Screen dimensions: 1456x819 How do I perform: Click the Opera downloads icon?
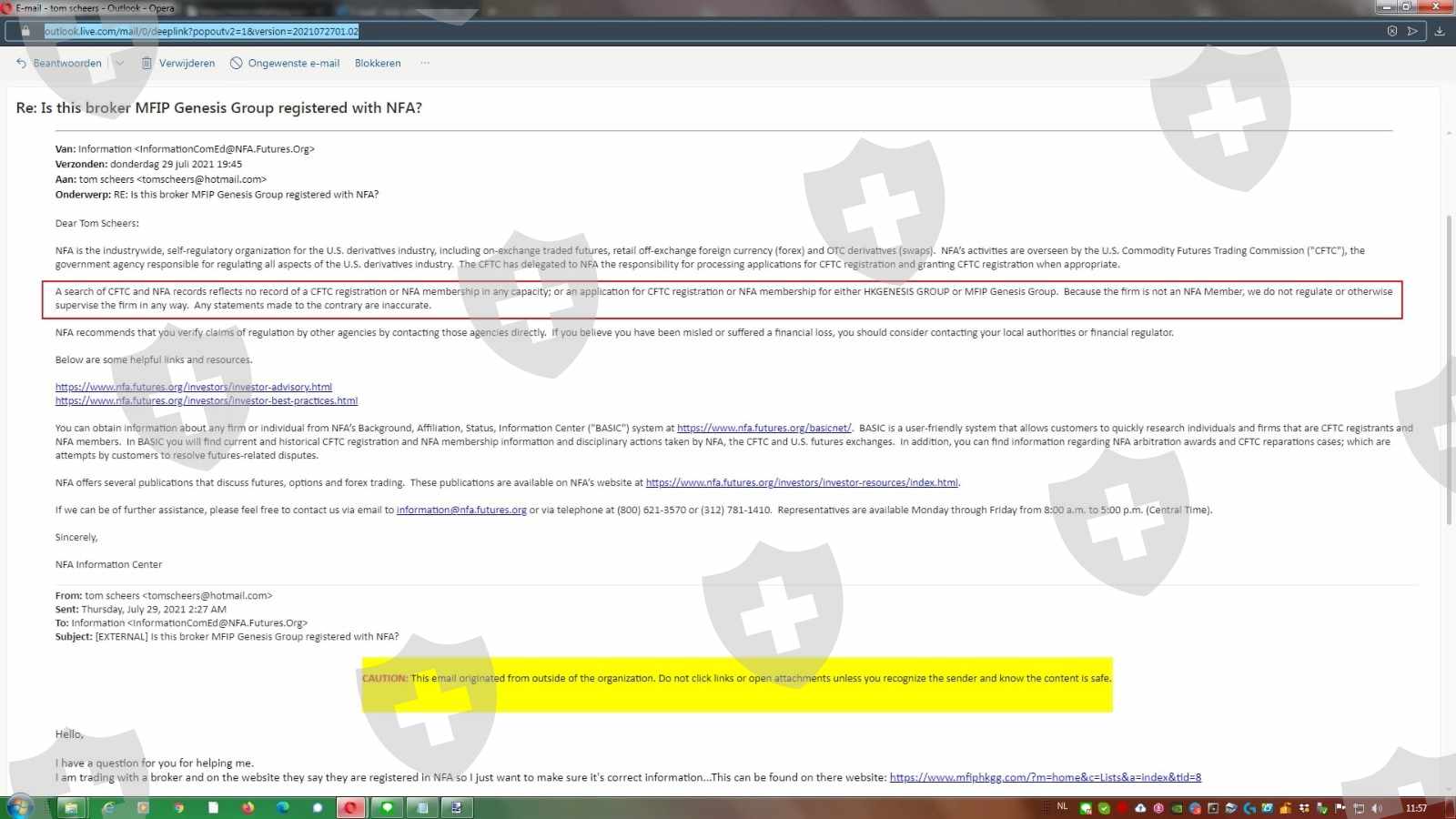point(1440,32)
